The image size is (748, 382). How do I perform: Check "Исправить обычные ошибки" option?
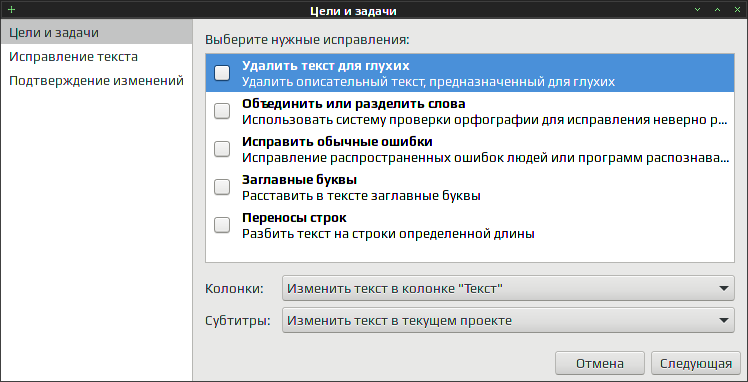[x=222, y=149]
